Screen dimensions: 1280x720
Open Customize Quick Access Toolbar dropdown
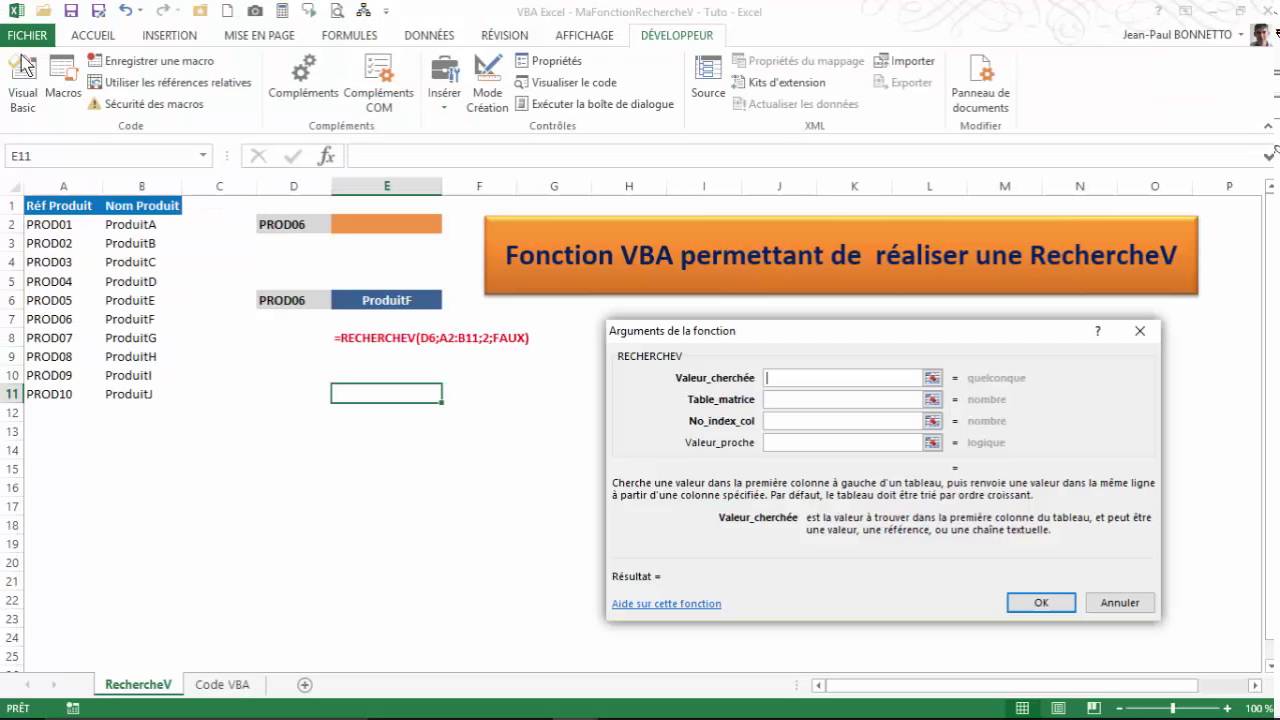pos(384,12)
